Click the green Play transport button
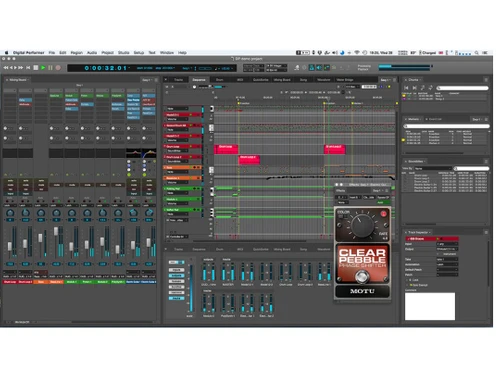This screenshot has height=375, width=500. point(43,68)
